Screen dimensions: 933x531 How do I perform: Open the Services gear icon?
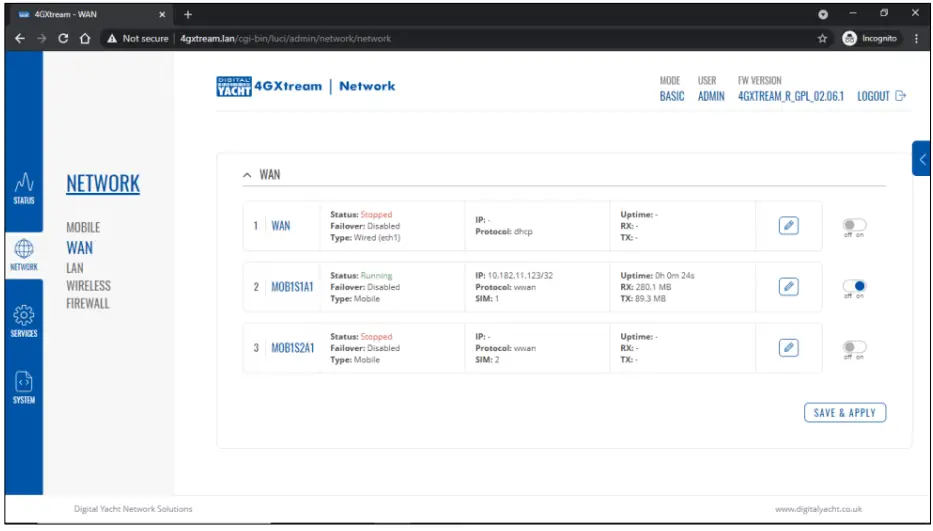coord(24,315)
